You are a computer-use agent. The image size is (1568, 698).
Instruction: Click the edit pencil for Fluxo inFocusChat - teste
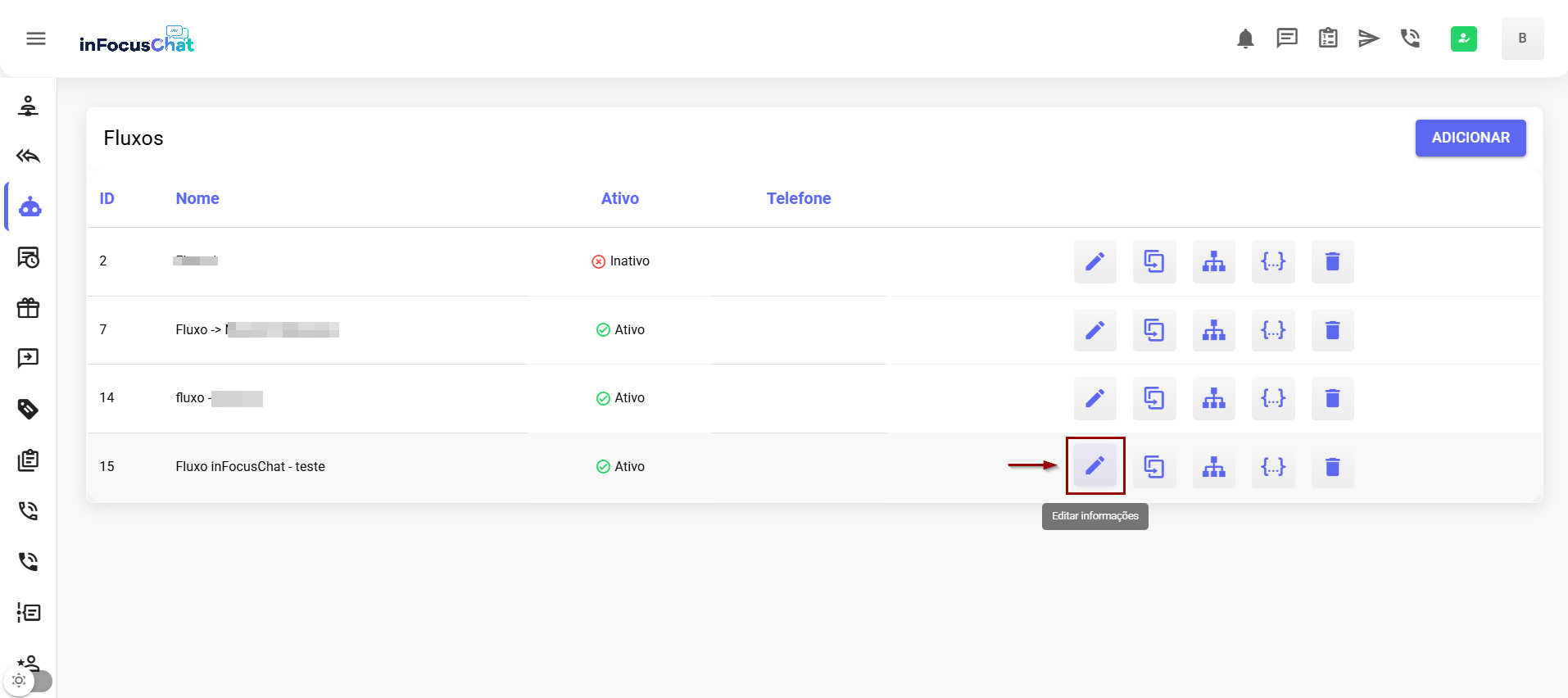(x=1094, y=466)
